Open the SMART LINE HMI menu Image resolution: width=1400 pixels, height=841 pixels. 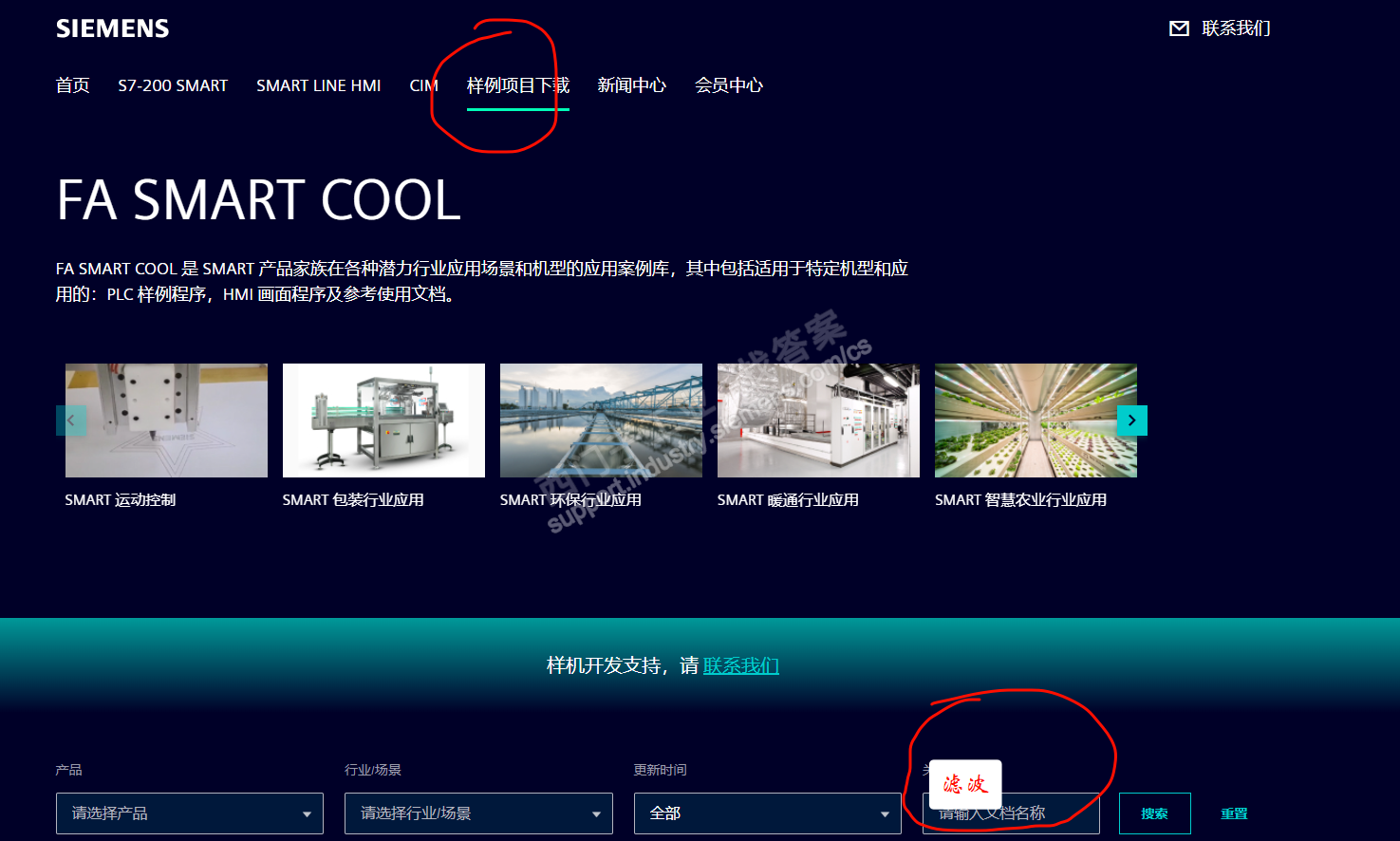[318, 85]
